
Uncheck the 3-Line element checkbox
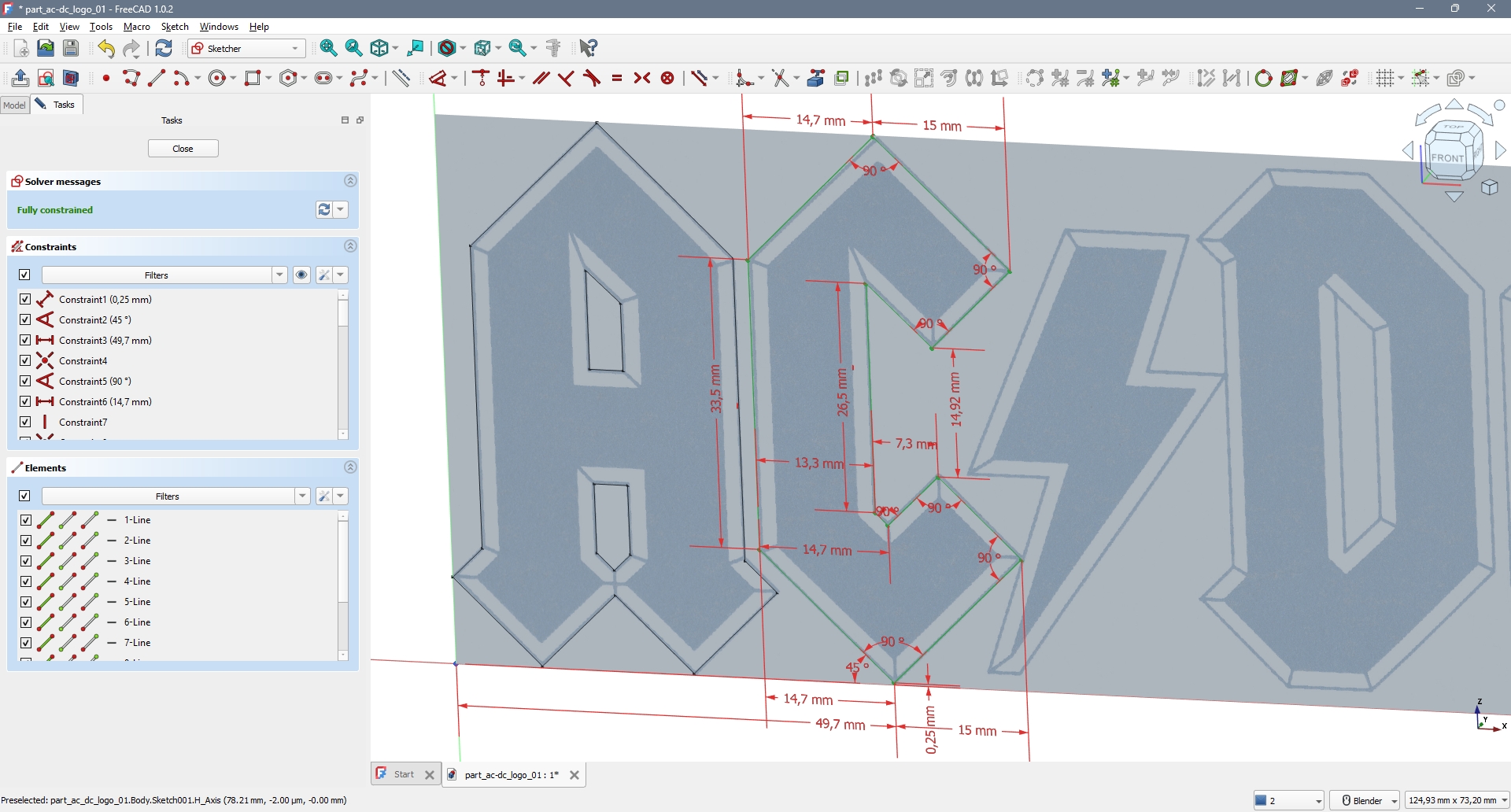coord(25,561)
